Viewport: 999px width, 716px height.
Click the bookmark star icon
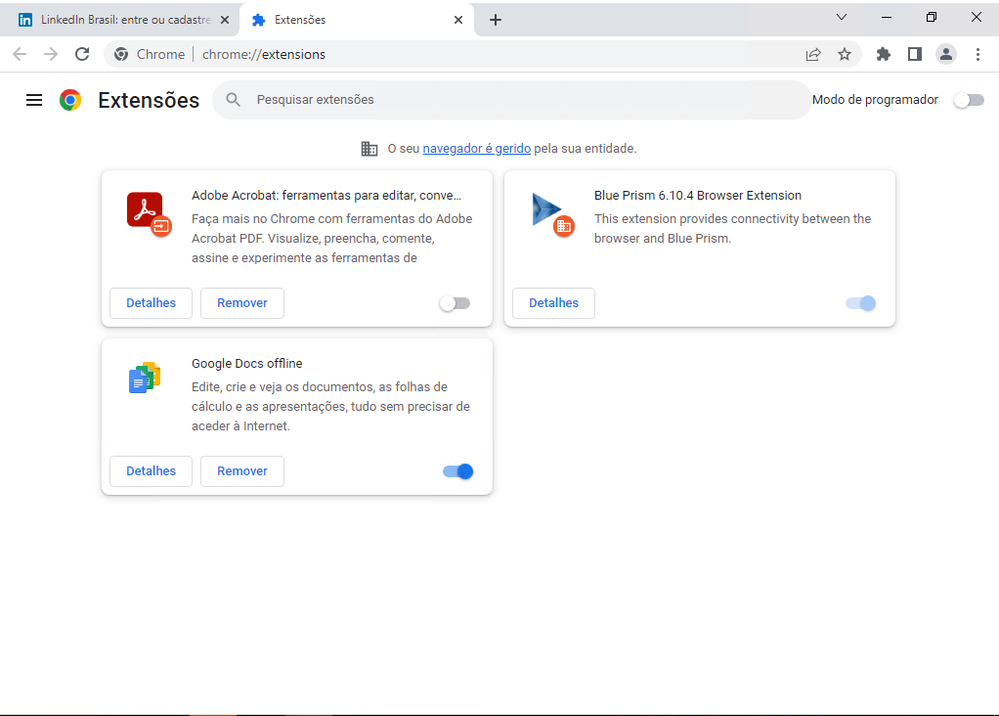[845, 54]
